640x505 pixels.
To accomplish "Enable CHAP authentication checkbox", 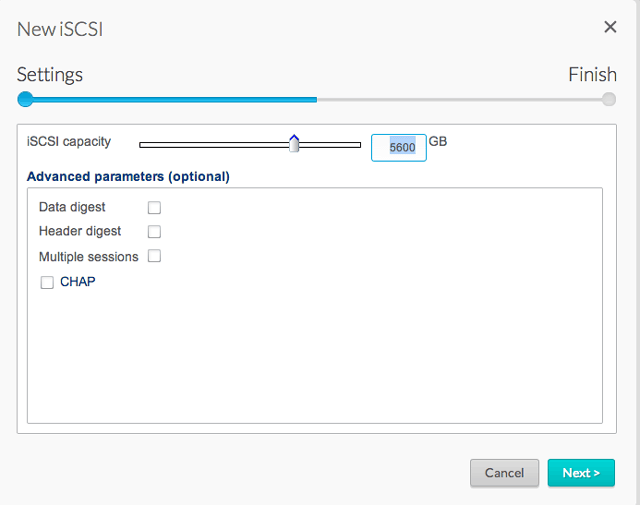I will pyautogui.click(x=47, y=283).
